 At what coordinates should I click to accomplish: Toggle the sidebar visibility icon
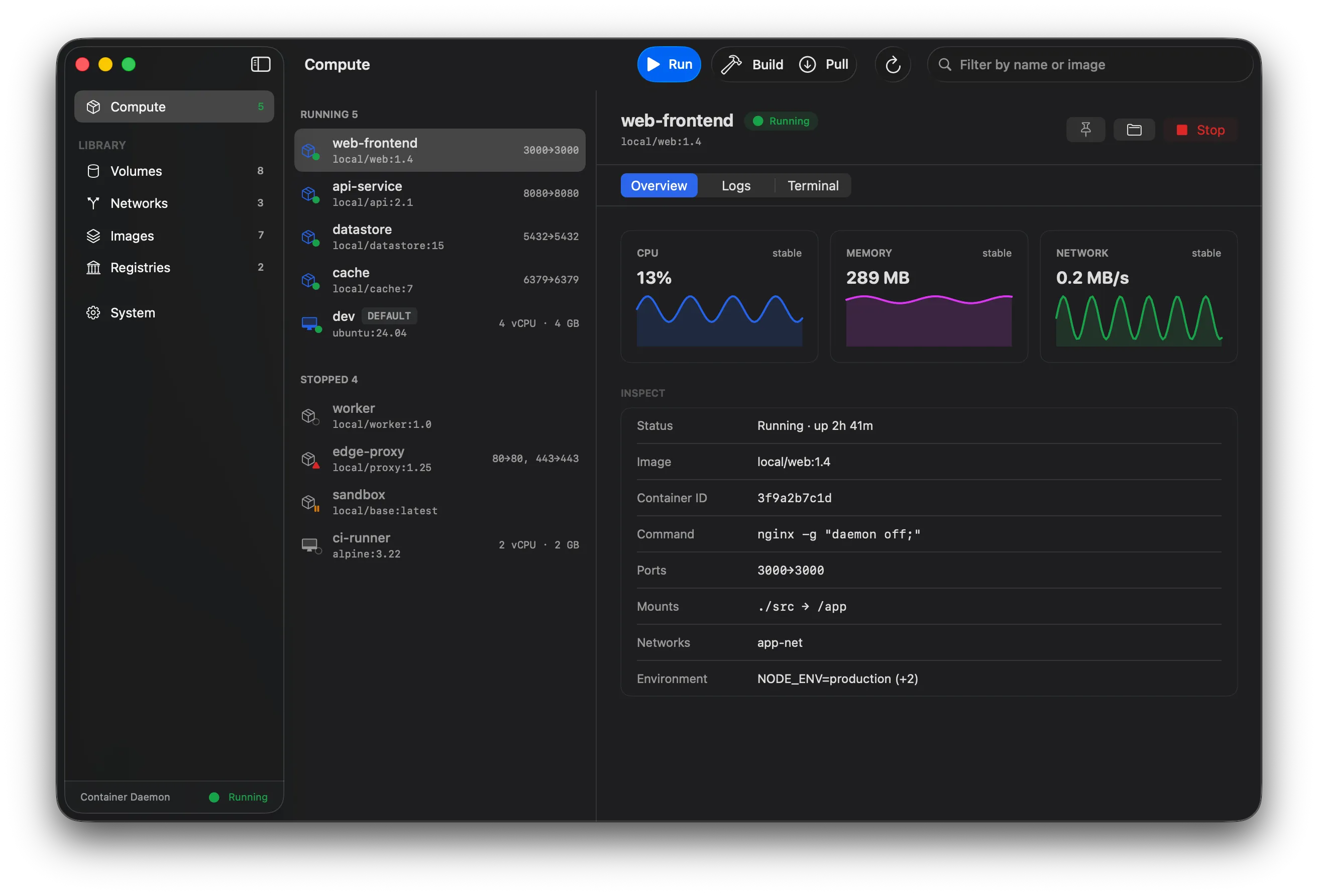(260, 65)
